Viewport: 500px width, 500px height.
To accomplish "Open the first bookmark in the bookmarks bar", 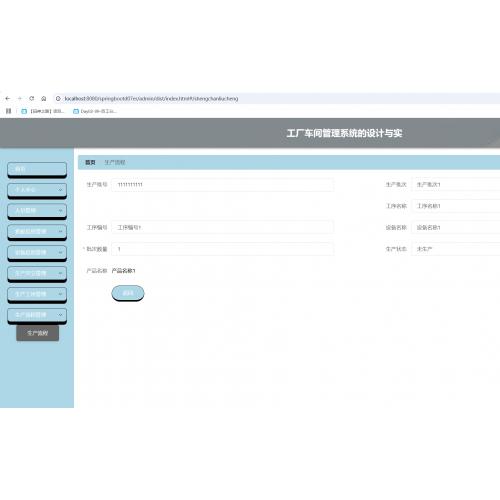I will pyautogui.click(x=42, y=111).
